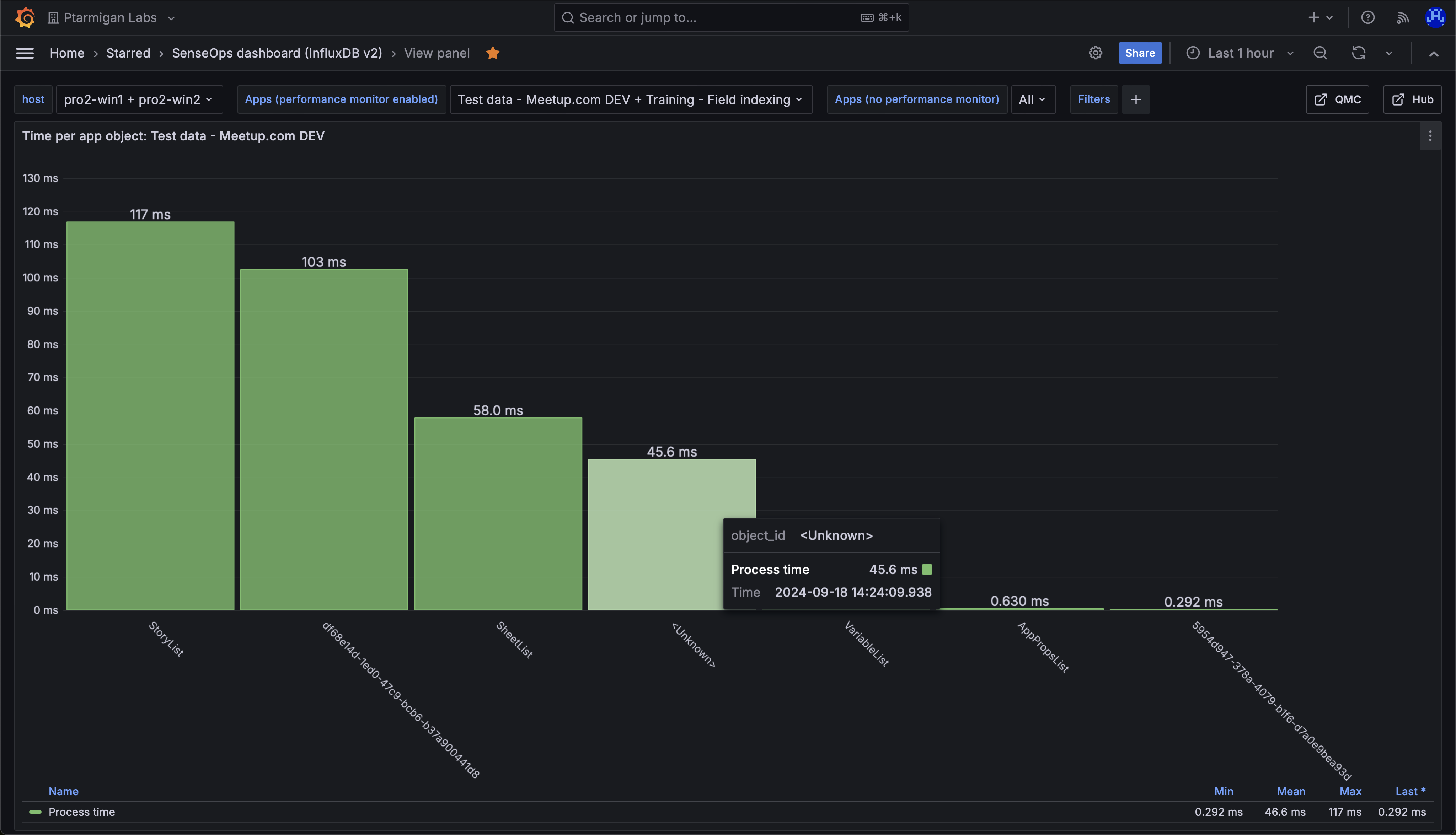Screen dimensions: 1456x835
Task: Zoom out time range with magnifier icon
Action: (1320, 53)
